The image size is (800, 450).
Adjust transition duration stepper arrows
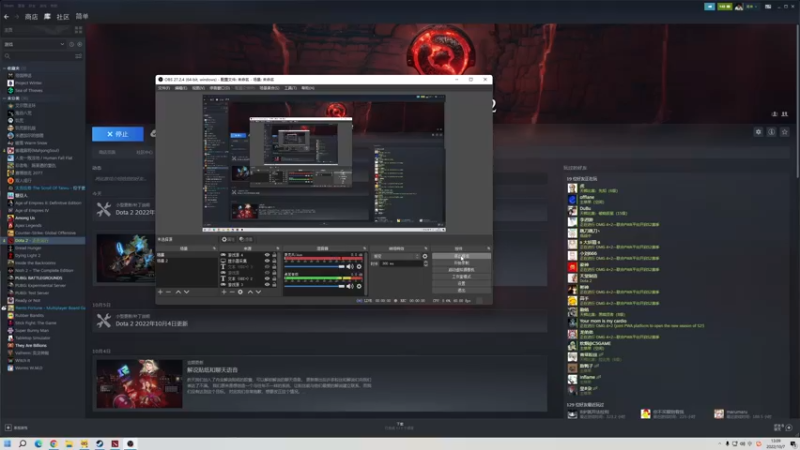click(426, 263)
